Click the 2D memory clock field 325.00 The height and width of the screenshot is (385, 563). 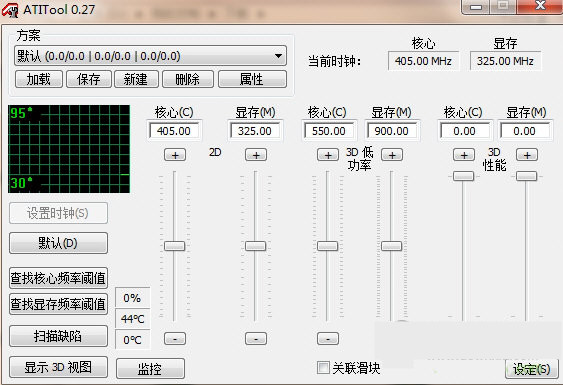click(x=255, y=131)
